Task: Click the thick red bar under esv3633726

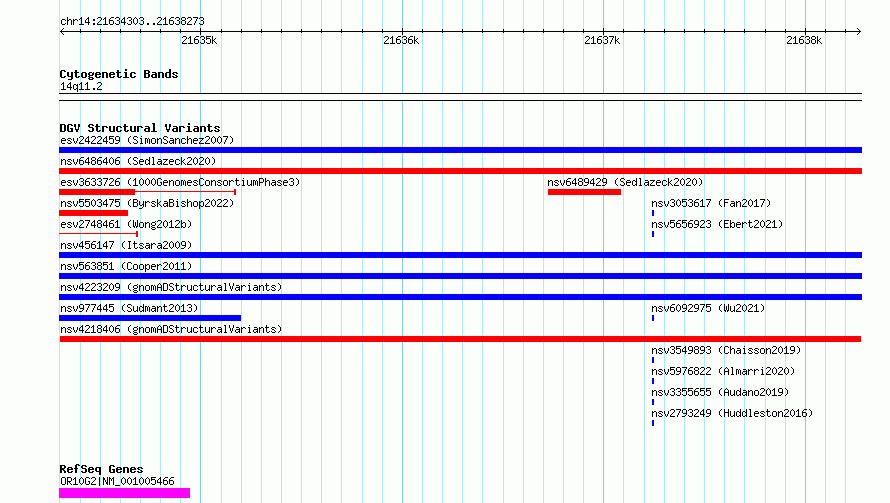Action: pyautogui.click(x=97, y=192)
